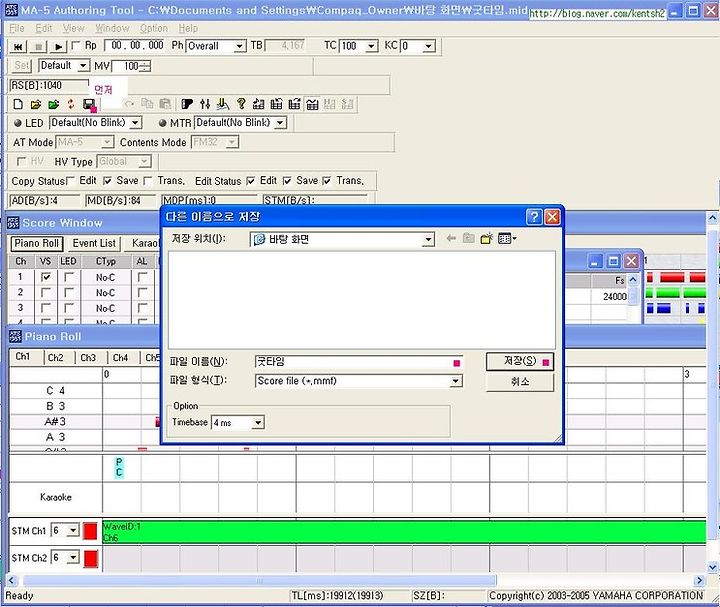
Task: Expand the 바탕 화면 save location dropdown
Action: click(428, 239)
